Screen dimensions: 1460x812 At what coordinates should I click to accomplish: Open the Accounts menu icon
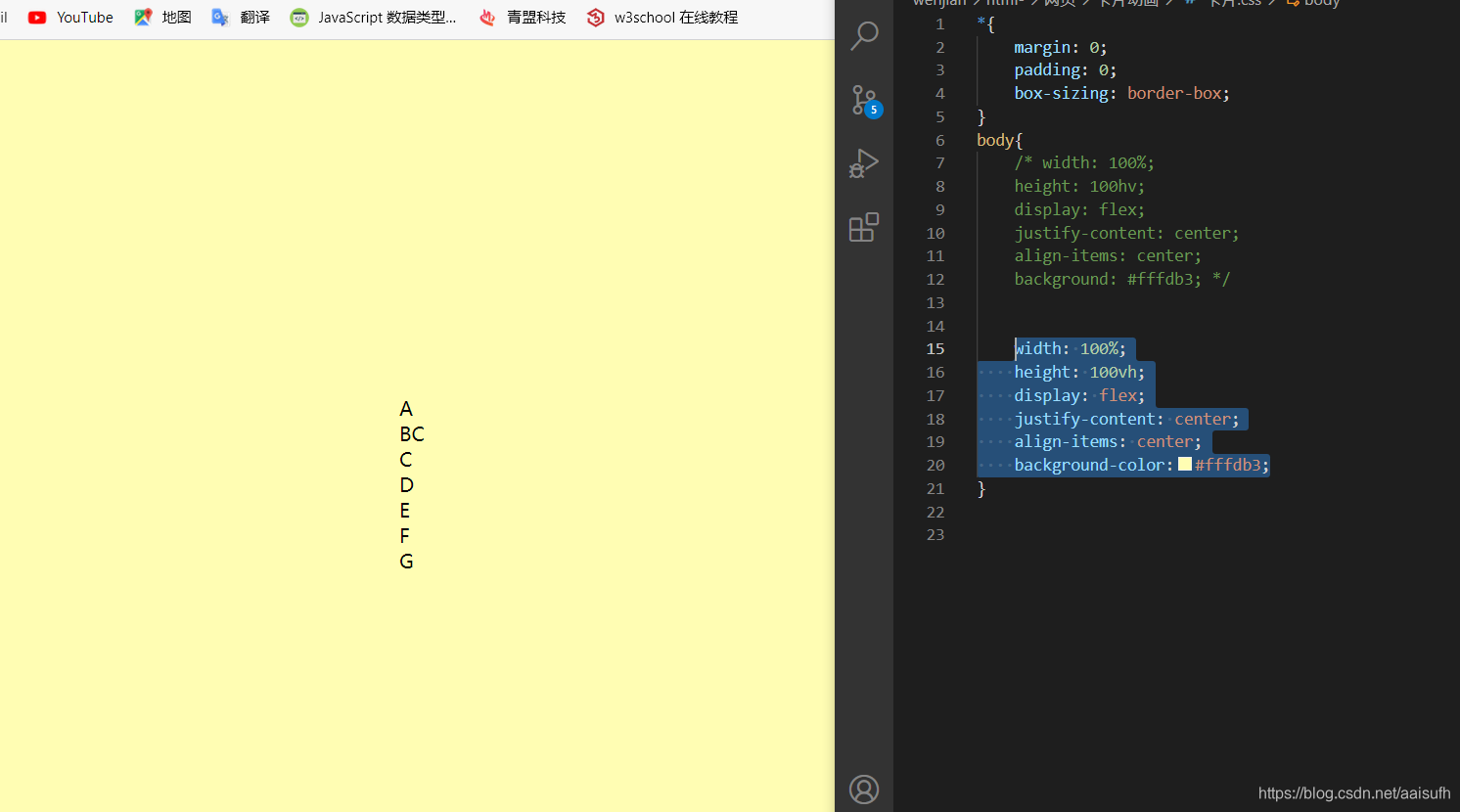pyautogui.click(x=864, y=789)
